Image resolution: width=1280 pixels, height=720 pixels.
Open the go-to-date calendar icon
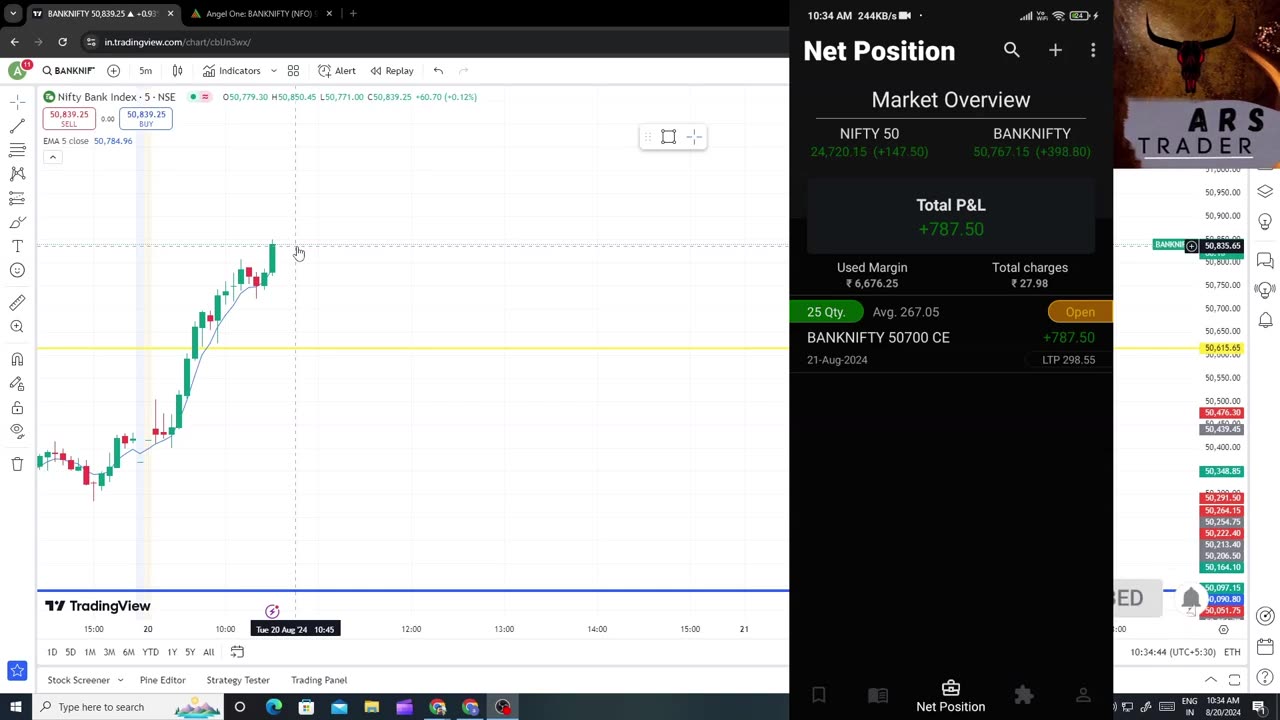237,652
